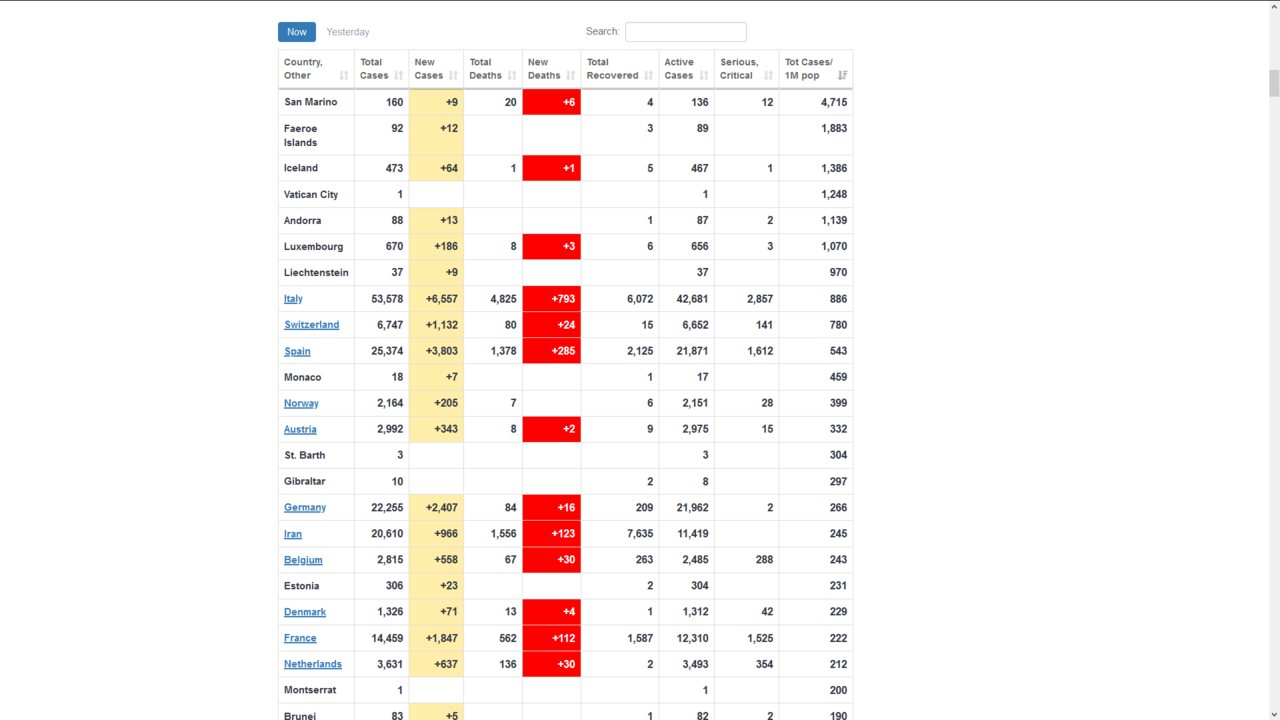This screenshot has width=1280, height=720.
Task: Open the Austria country link
Action: point(300,429)
